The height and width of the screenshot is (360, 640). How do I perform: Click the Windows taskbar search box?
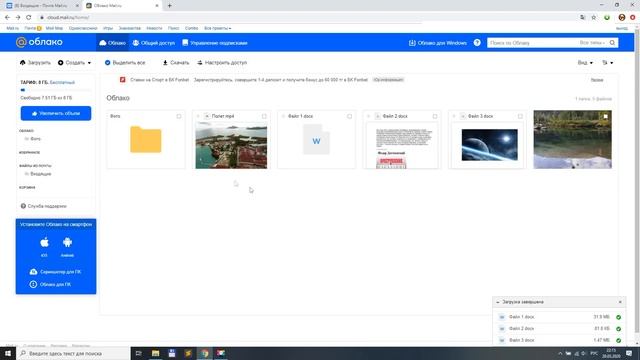tap(73, 353)
